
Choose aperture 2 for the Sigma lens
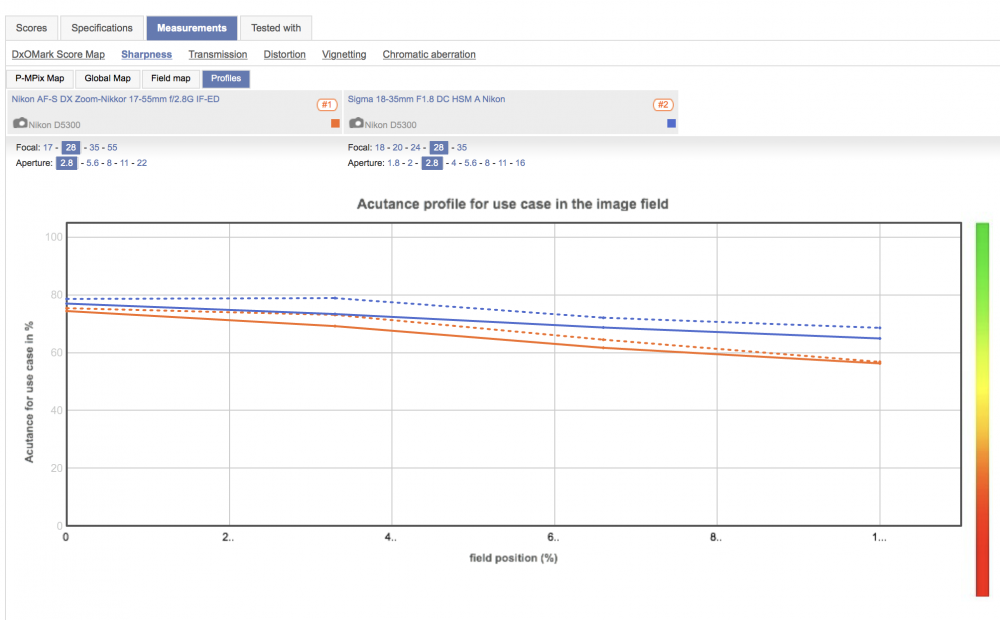click(410, 163)
